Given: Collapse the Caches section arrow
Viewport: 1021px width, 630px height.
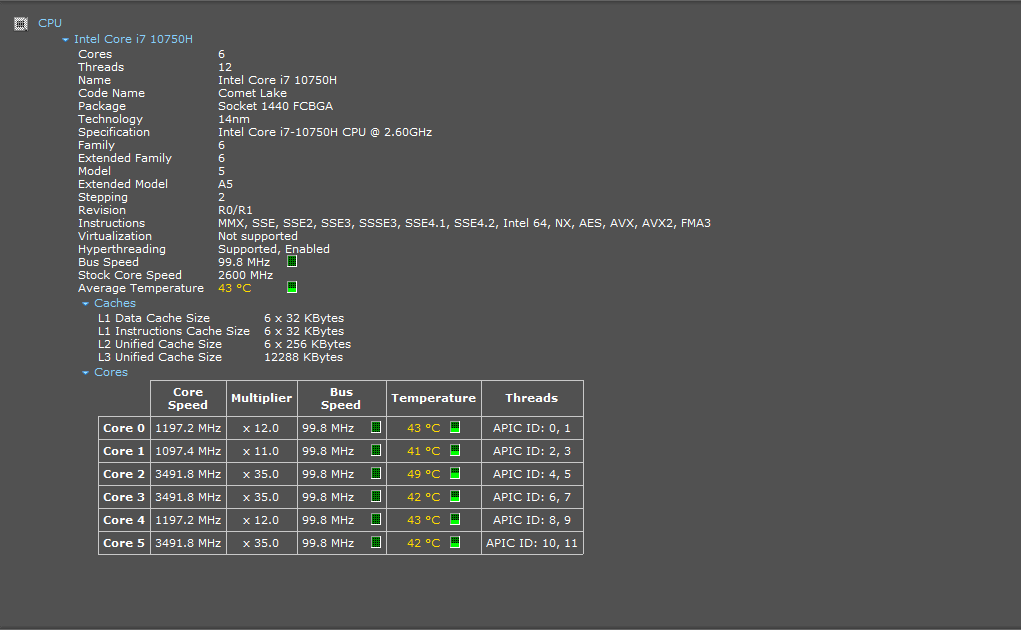Looking at the screenshot, I should coord(85,304).
